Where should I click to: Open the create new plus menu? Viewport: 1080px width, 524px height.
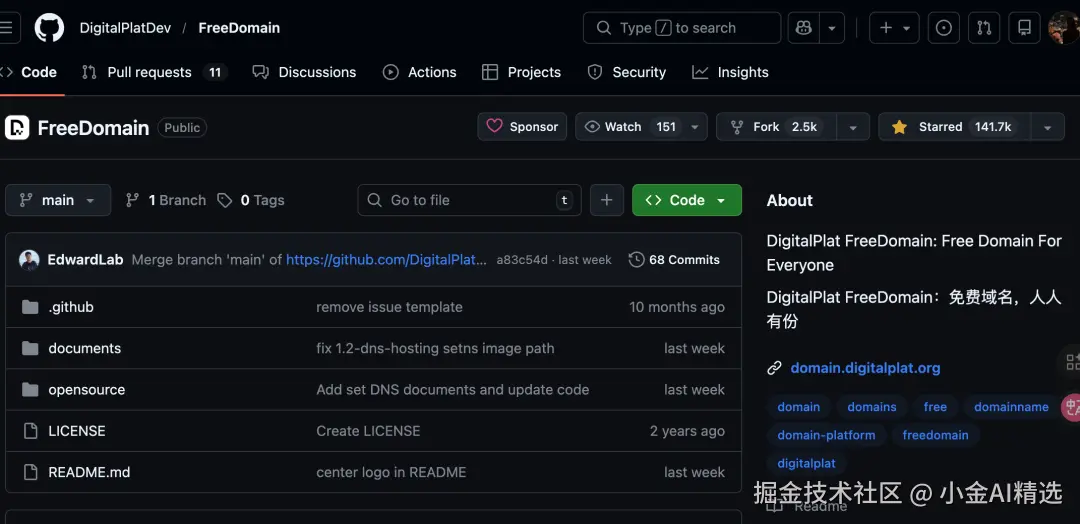[x=894, y=28]
